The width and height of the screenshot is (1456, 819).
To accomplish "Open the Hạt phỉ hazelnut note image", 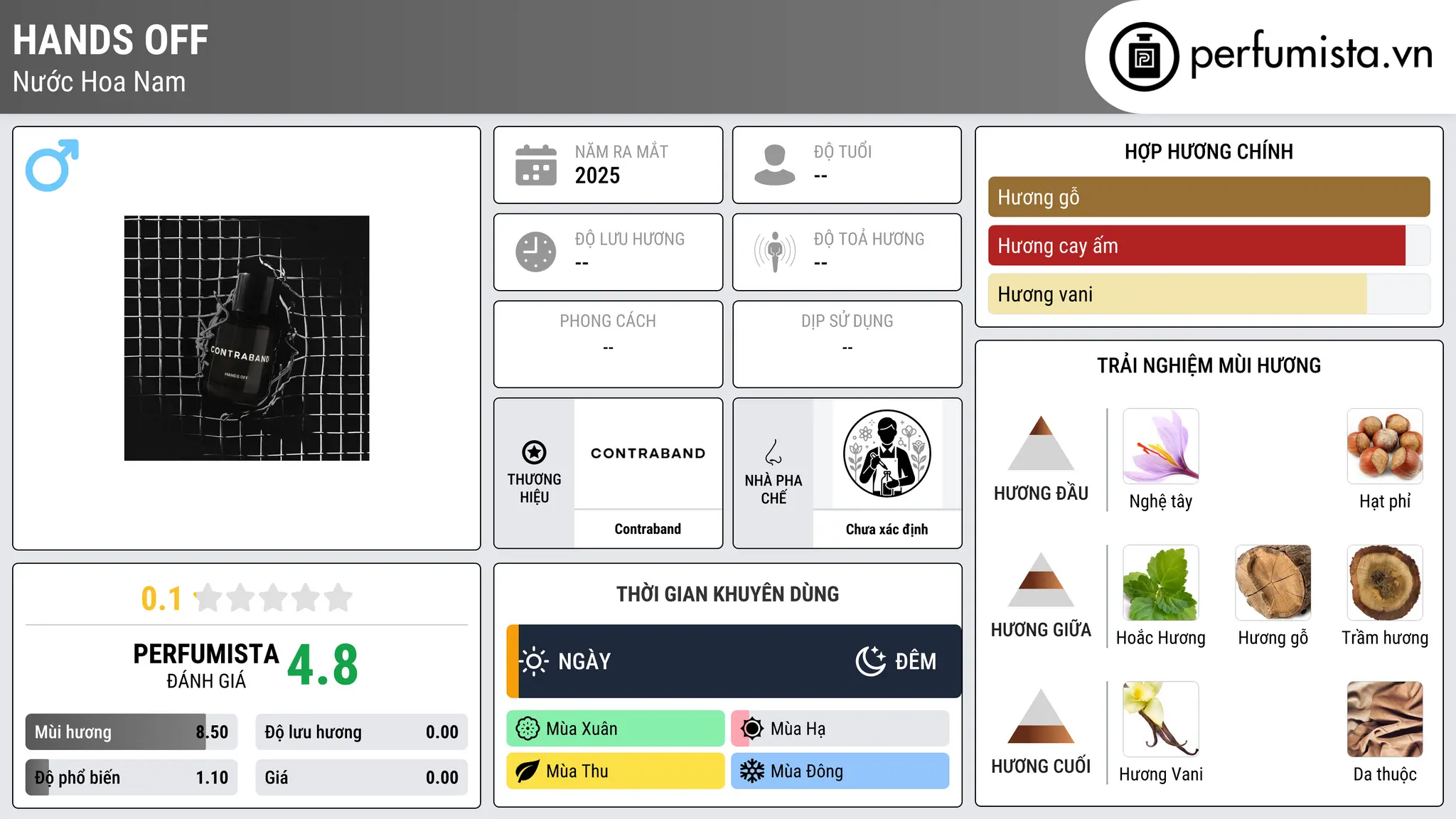I will (1385, 446).
